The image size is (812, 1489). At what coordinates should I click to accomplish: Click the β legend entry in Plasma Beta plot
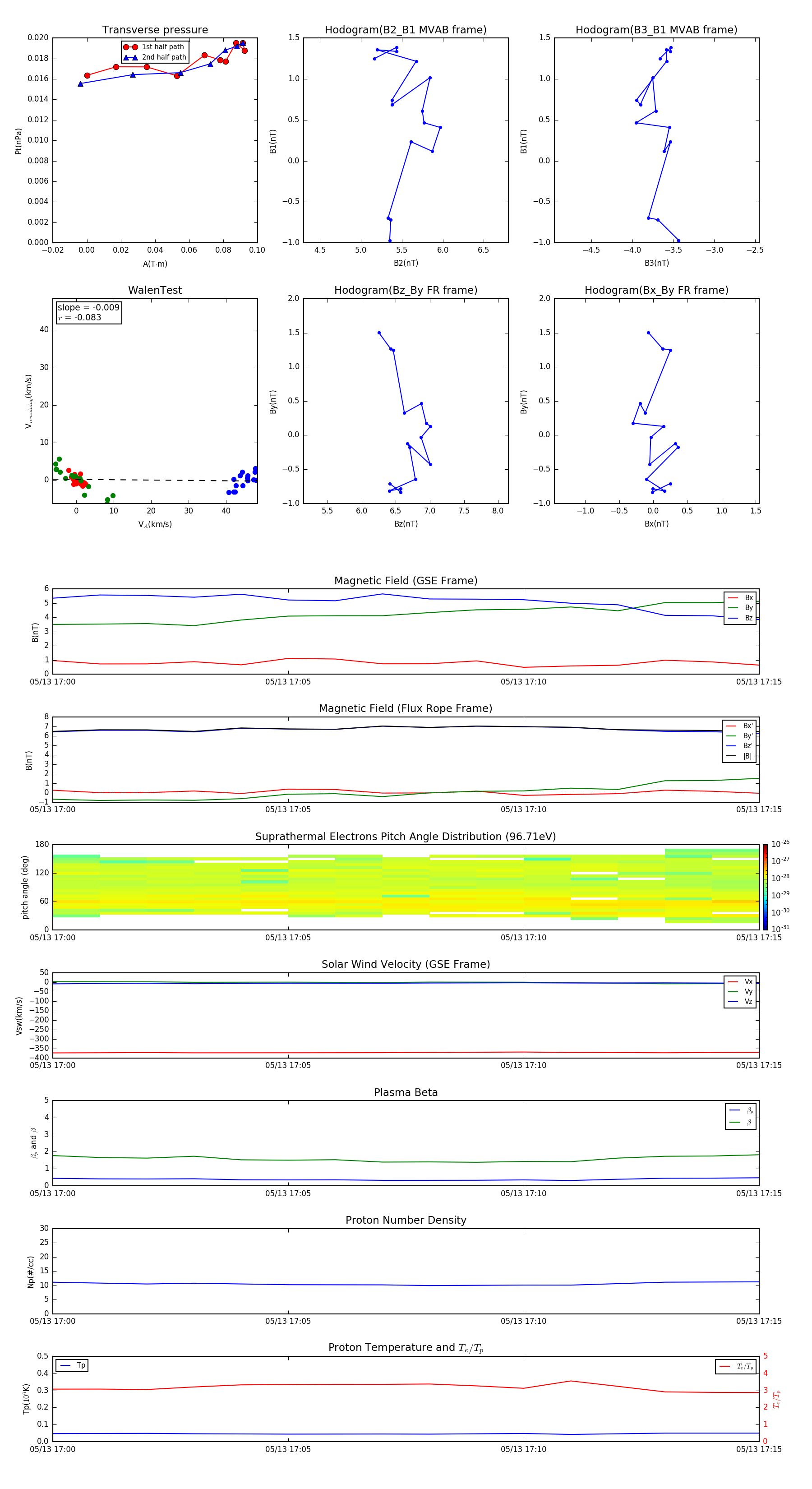tap(741, 1122)
